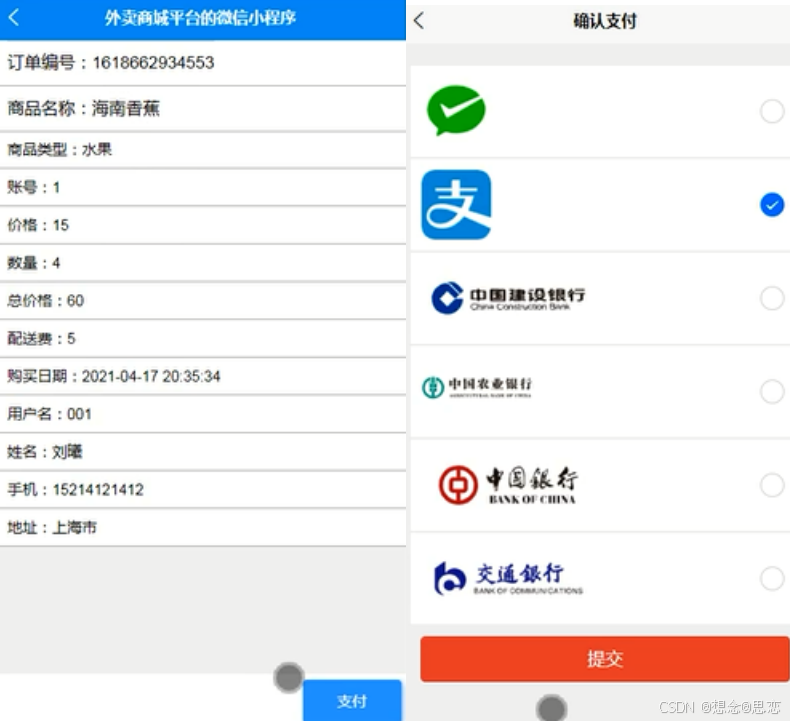Click the 总价格：60 row
Image resolution: width=790 pixels, height=721 pixels.
click(x=203, y=301)
